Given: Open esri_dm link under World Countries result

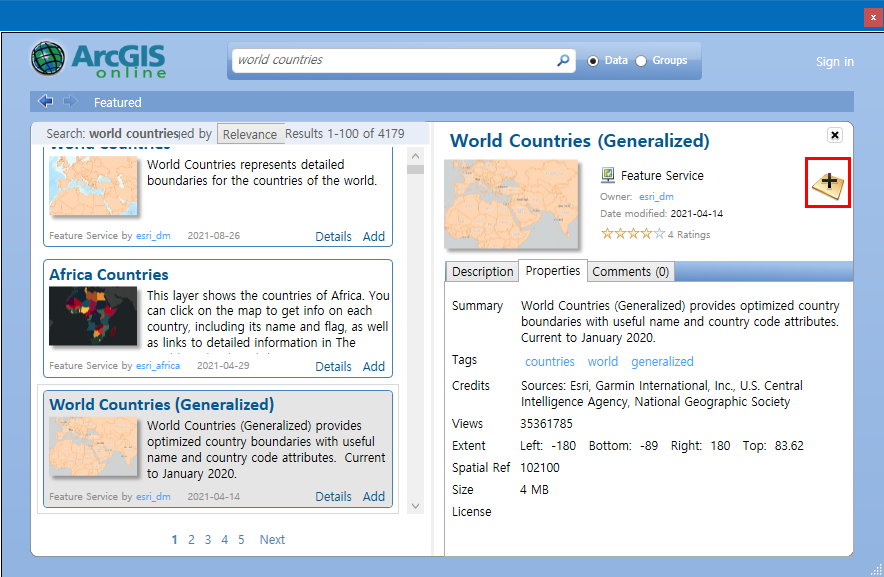Looking at the screenshot, I should (153, 236).
